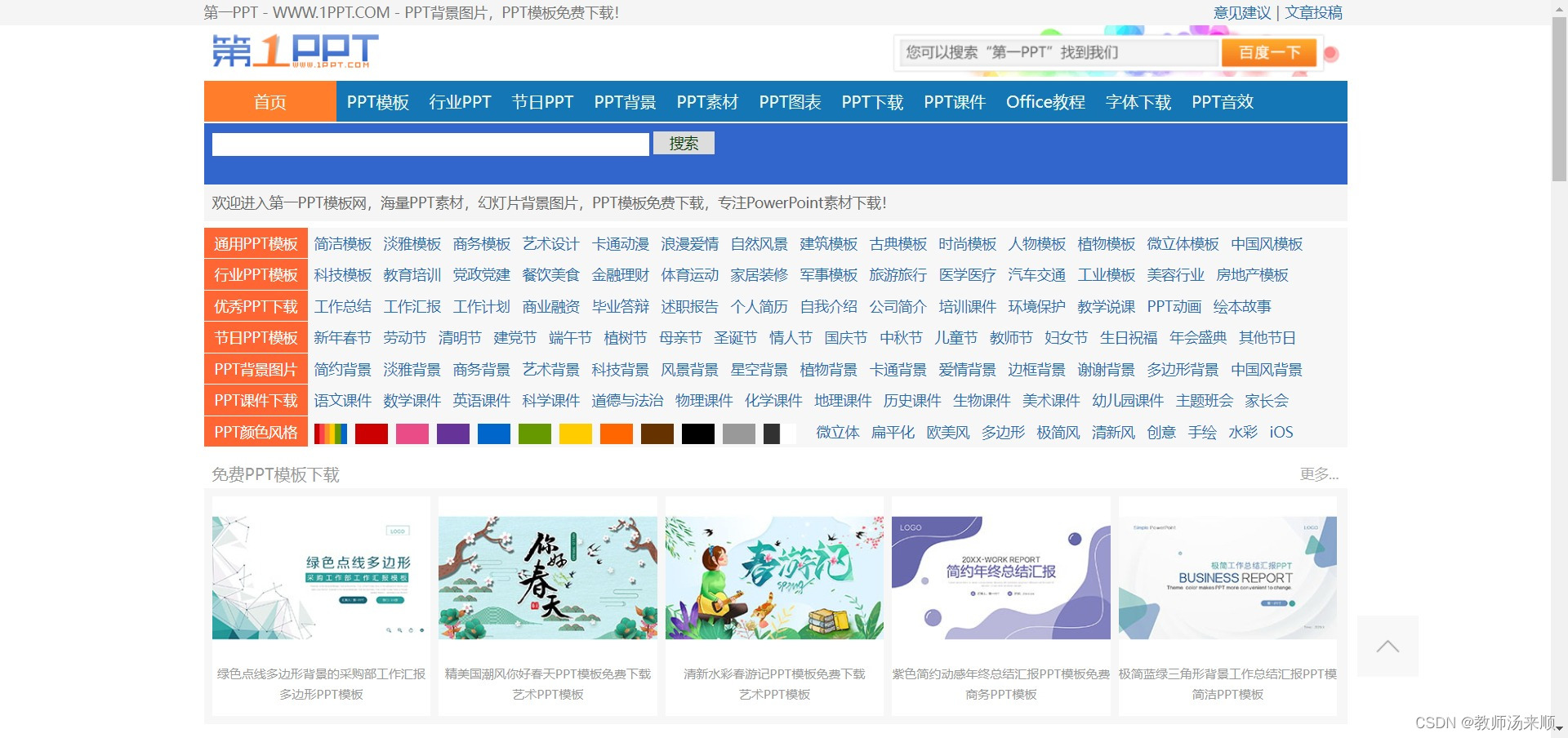1568x738 pixels.
Task: Click the 第一PPT logo
Action: click(x=296, y=51)
